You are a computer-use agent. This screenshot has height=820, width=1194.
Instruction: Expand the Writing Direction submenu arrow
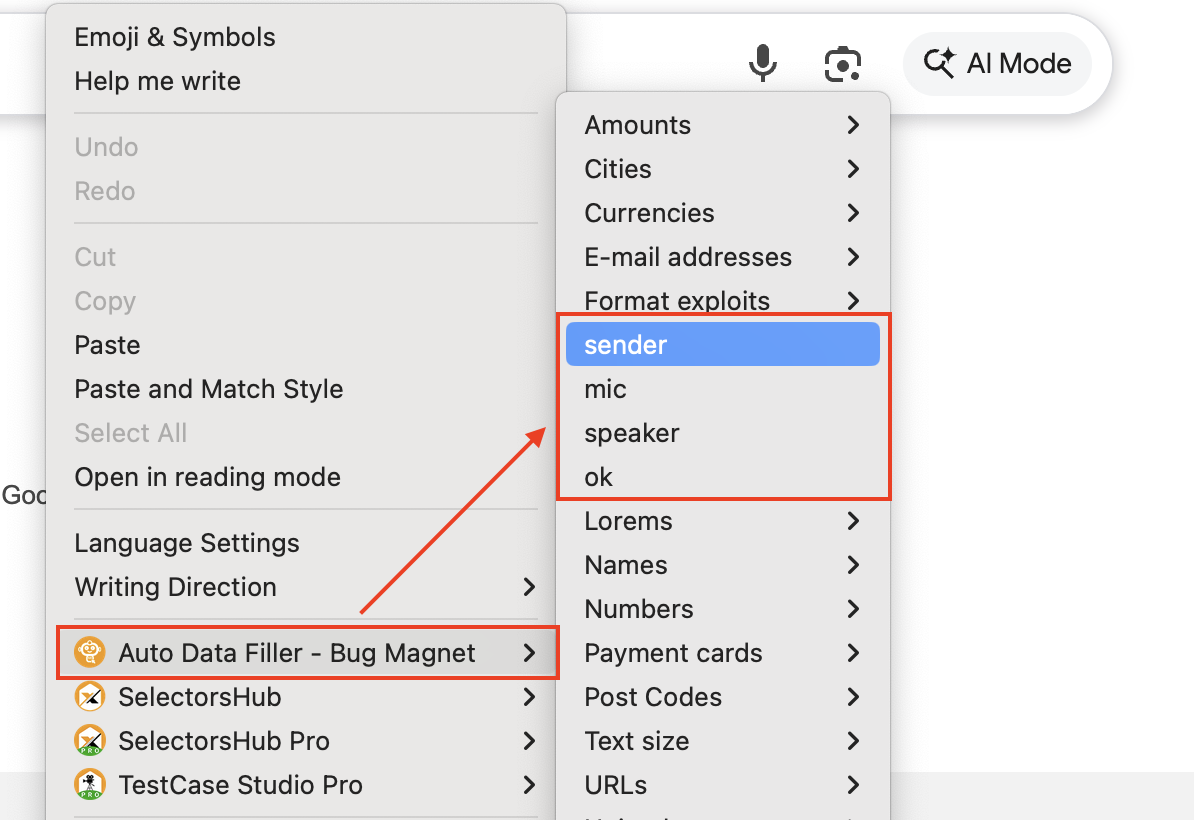point(529,587)
